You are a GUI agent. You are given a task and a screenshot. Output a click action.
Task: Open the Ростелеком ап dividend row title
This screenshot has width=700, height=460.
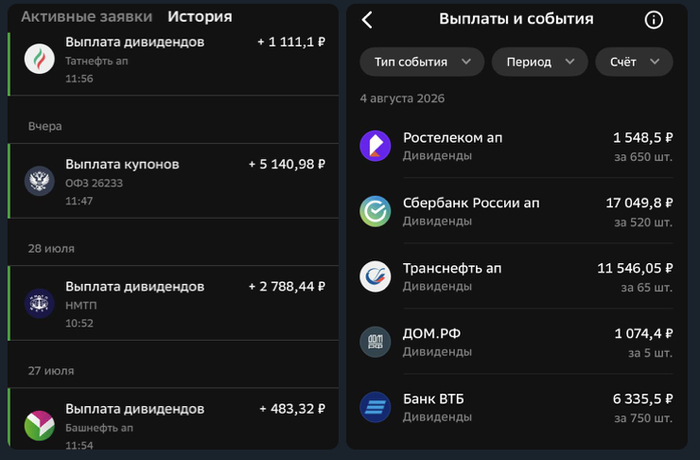coord(453,138)
